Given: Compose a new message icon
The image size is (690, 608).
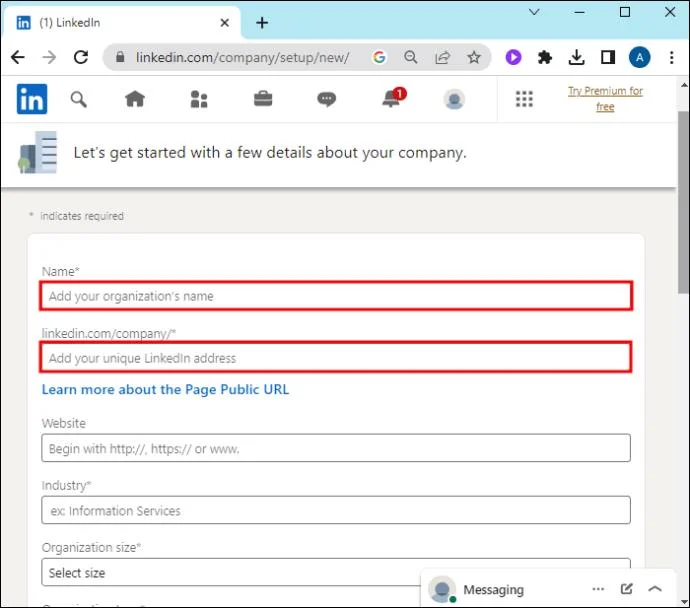Looking at the screenshot, I should (627, 589).
